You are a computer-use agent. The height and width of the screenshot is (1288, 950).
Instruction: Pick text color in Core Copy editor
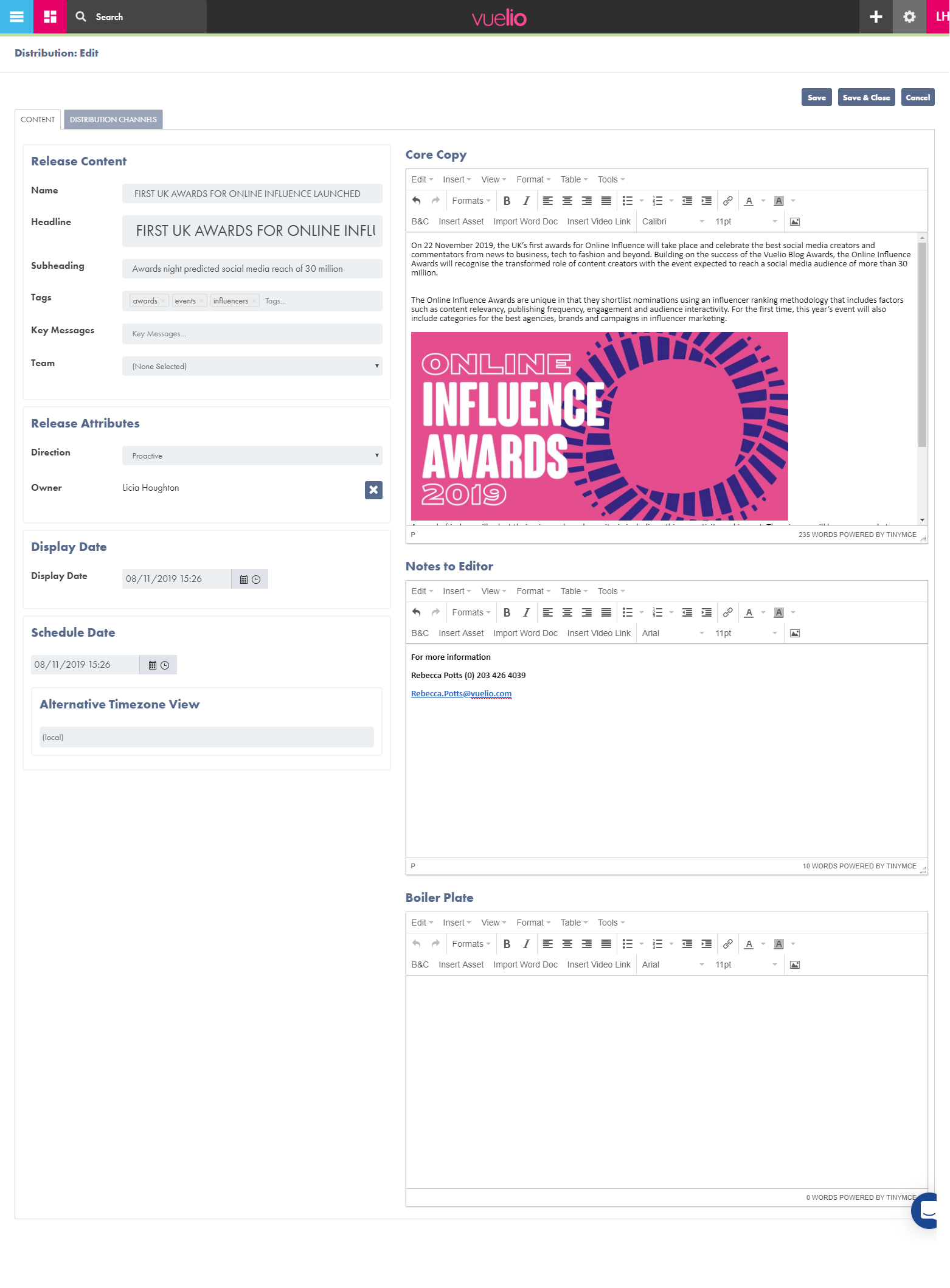point(749,201)
